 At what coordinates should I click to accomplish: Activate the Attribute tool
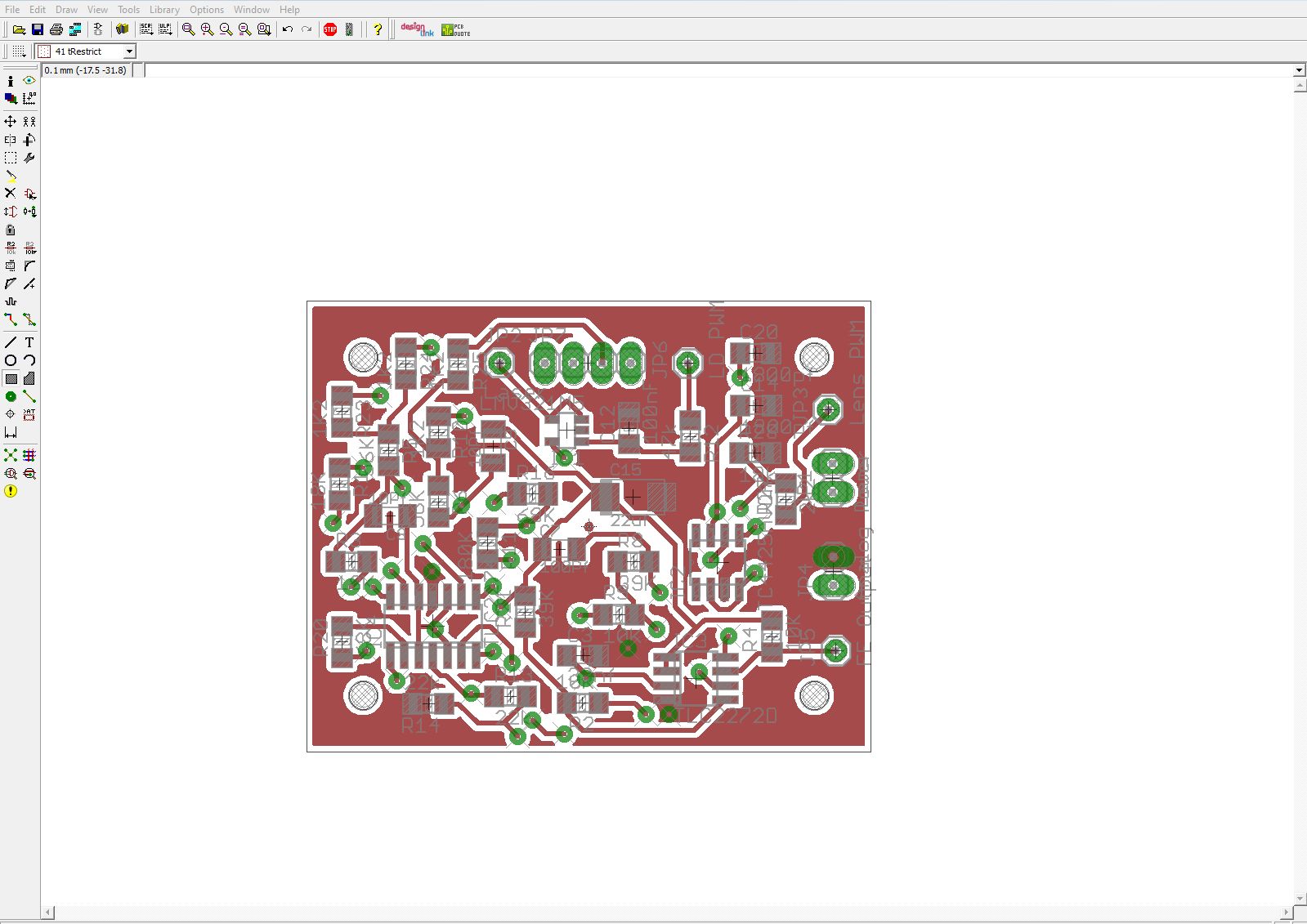29,414
